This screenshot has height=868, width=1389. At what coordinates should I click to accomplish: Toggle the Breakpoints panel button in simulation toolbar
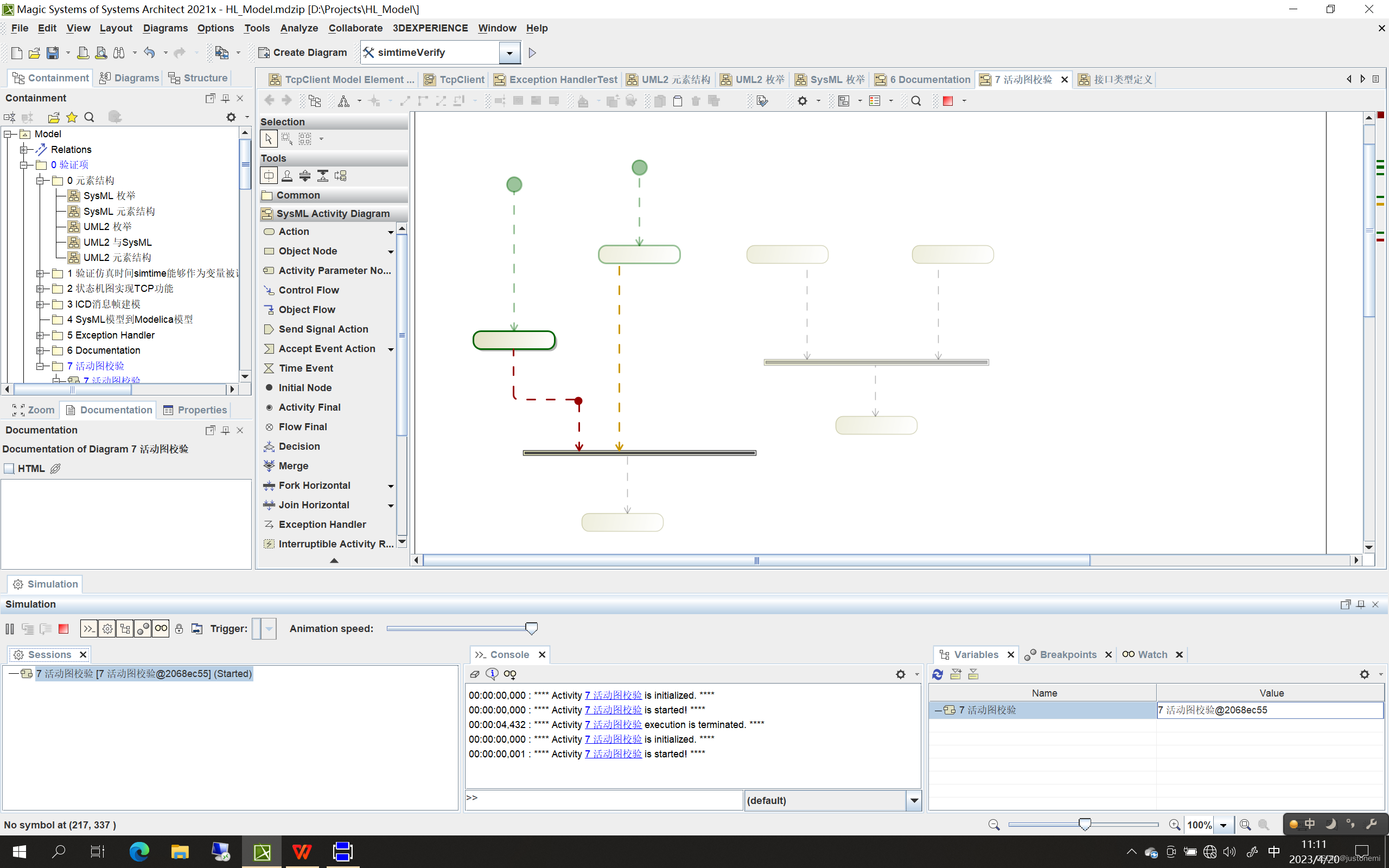[143, 629]
